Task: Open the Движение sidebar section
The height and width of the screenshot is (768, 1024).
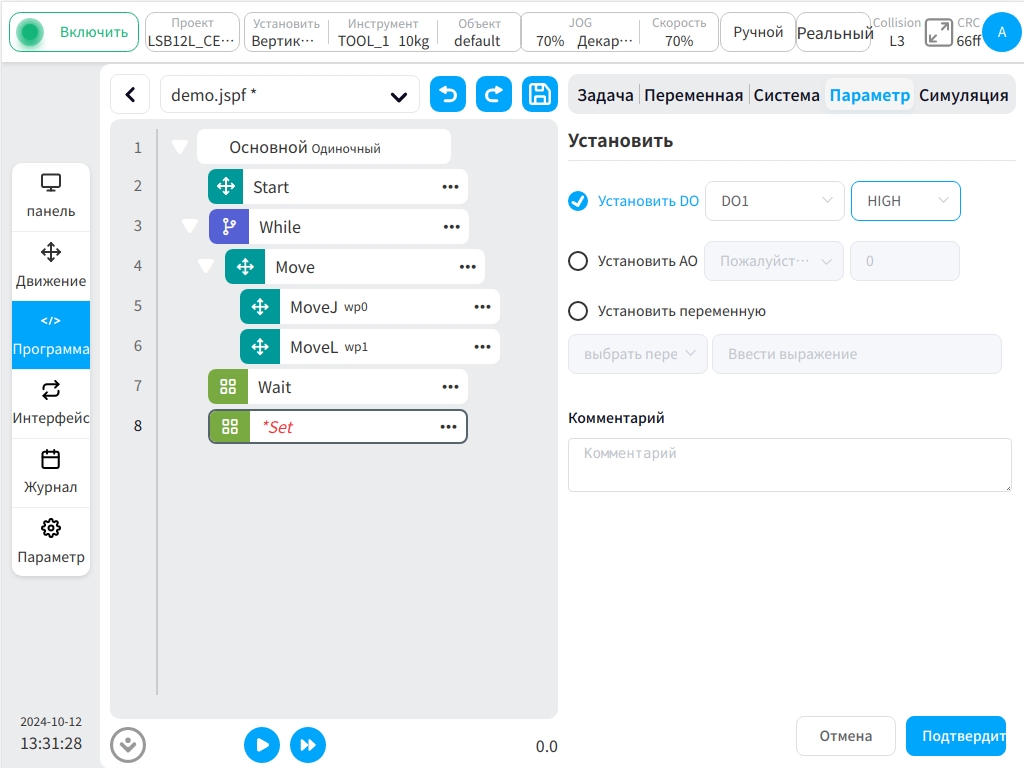Action: click(51, 266)
